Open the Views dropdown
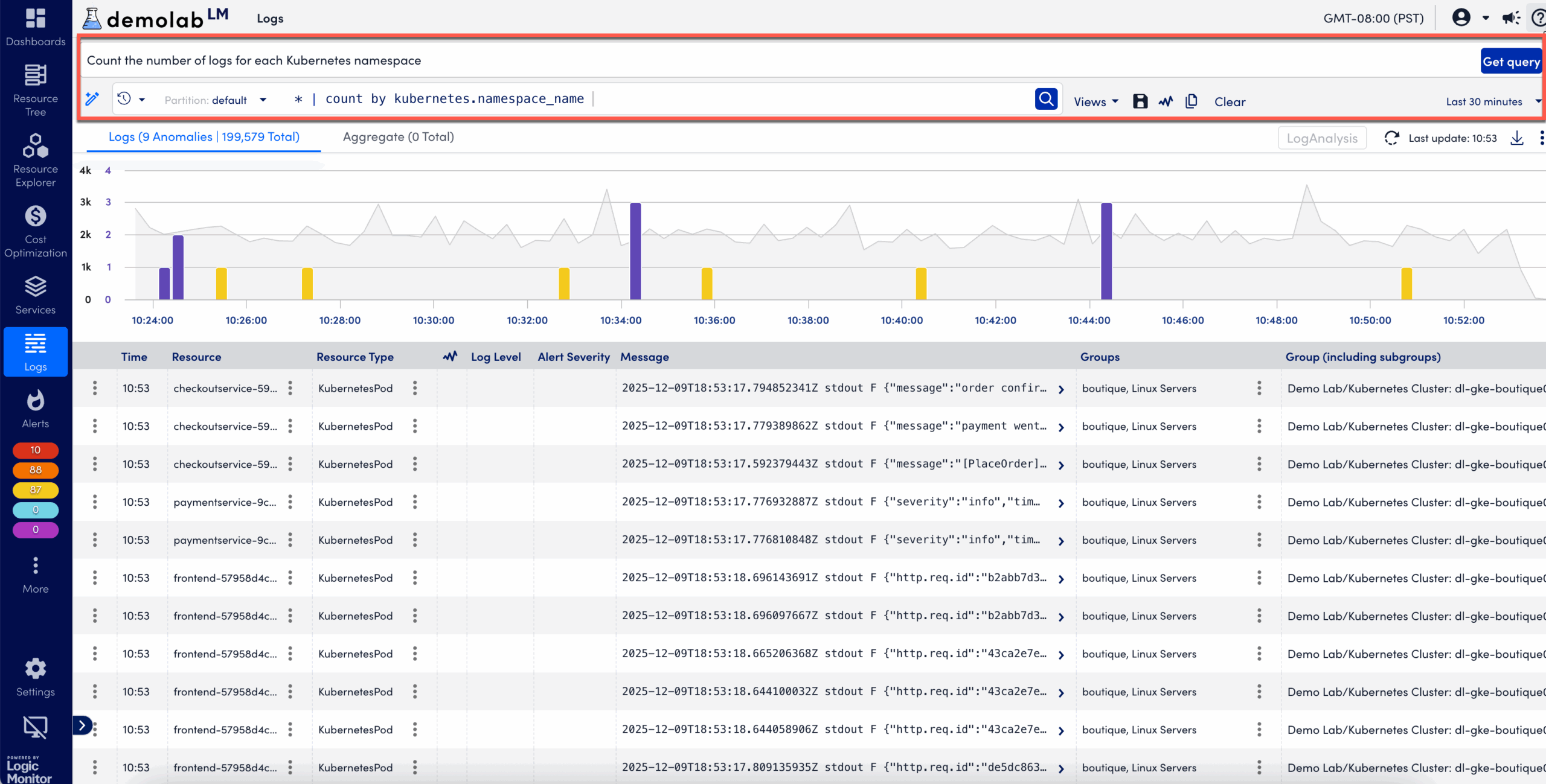The image size is (1546, 784). 1095,101
